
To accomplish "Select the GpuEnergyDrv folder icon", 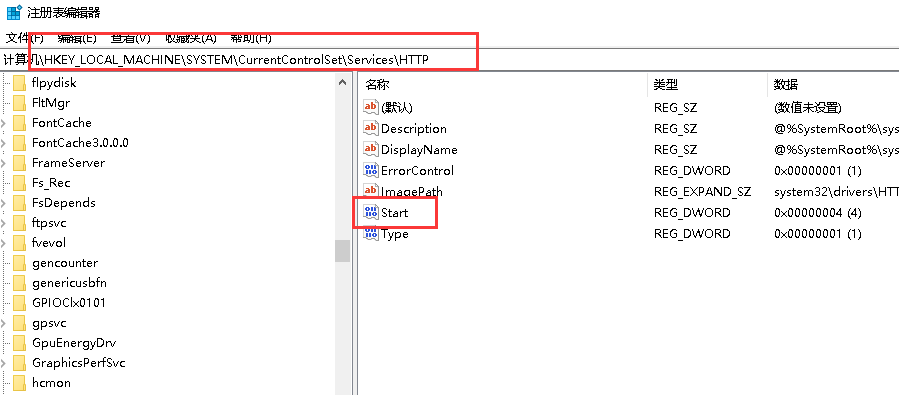I will (19, 343).
